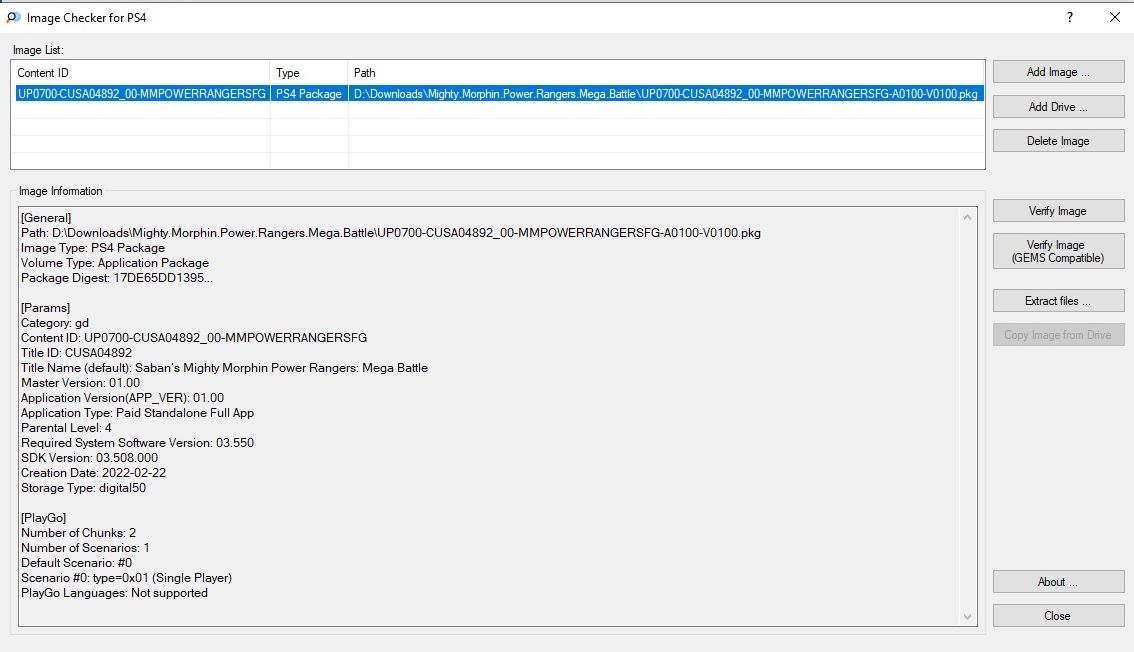
Task: Click the Title Name (default) line
Action: coord(224,368)
